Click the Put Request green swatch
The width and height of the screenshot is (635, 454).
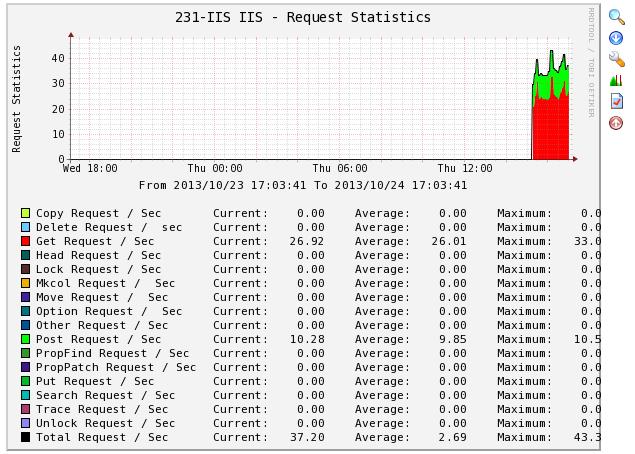(x=26, y=381)
